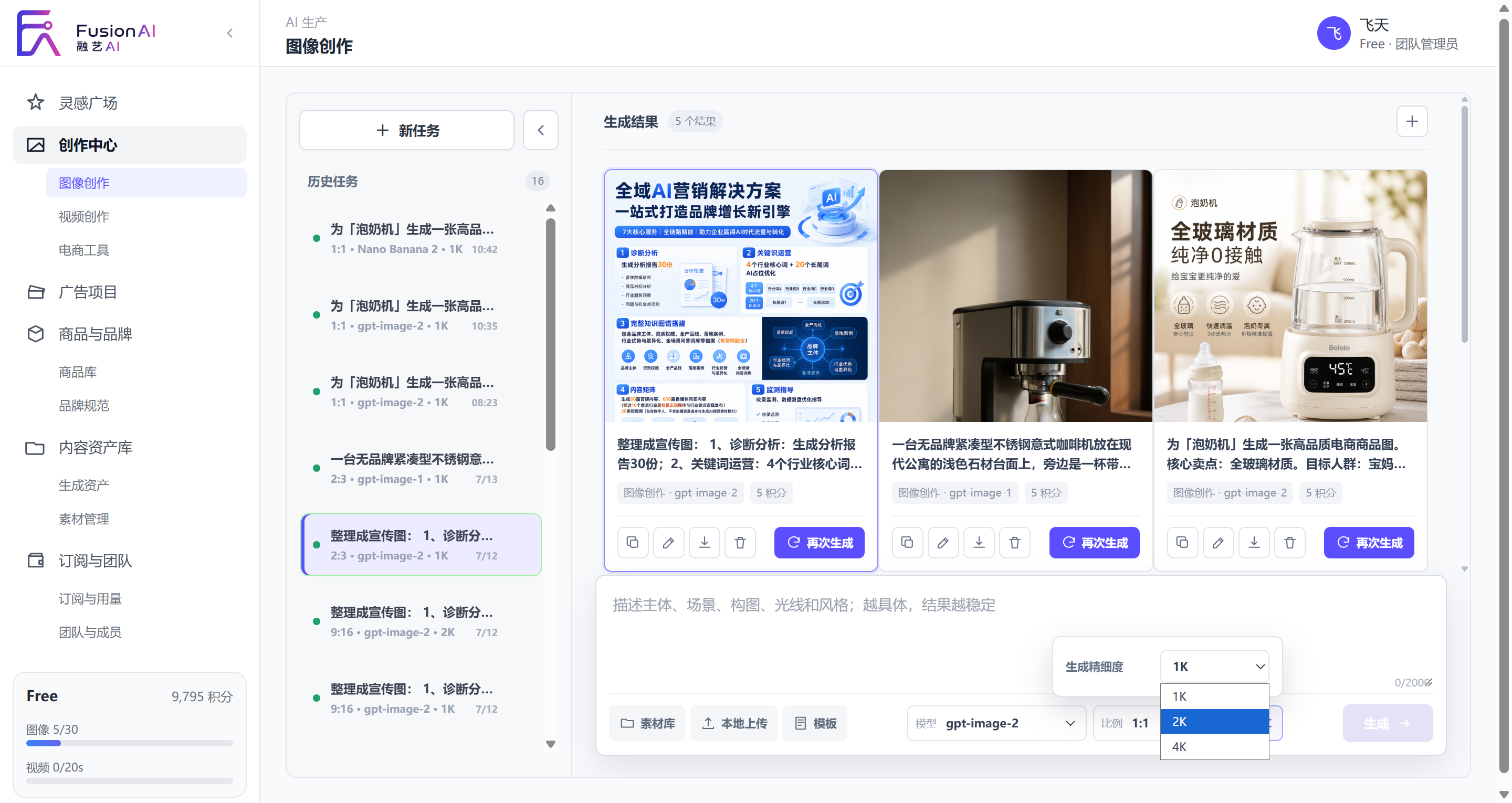Download the 泡奶机 result image
Screen dimensions: 1512x803
pyautogui.click(x=1254, y=542)
